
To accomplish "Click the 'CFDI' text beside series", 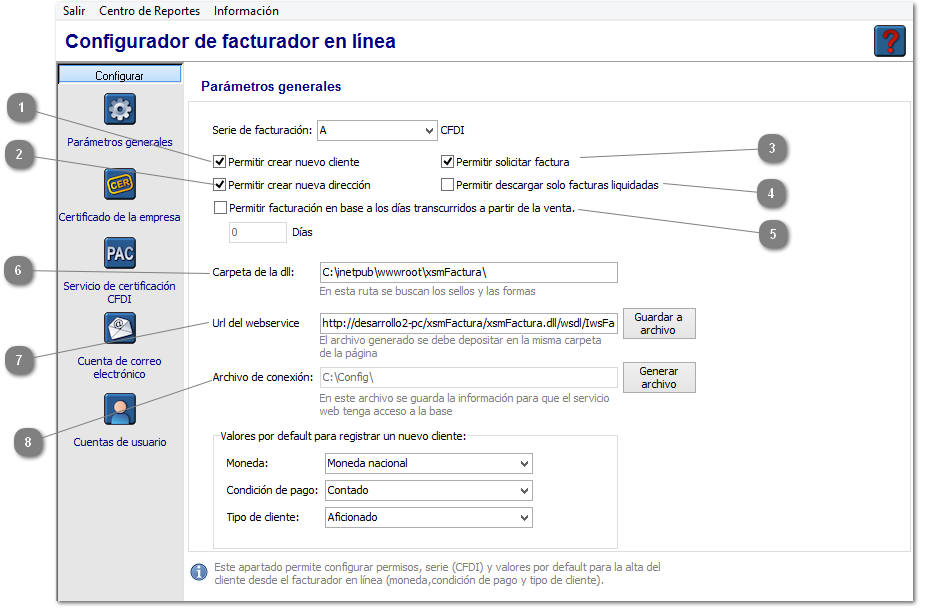I will (x=452, y=130).
